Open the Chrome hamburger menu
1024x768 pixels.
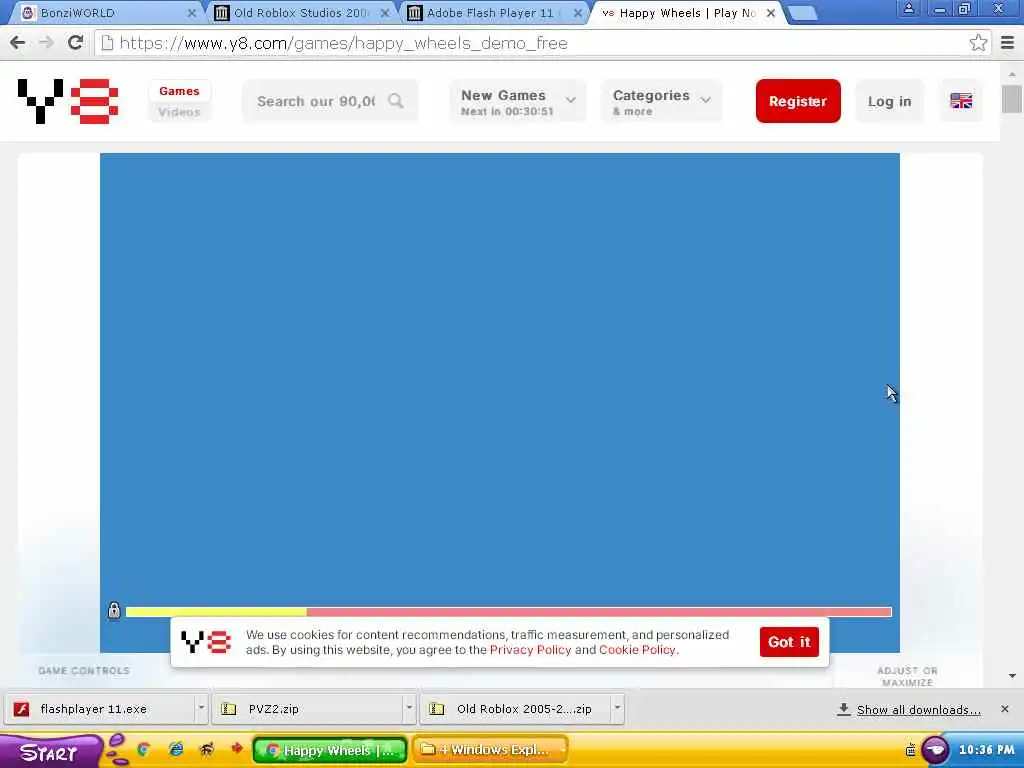1007,43
